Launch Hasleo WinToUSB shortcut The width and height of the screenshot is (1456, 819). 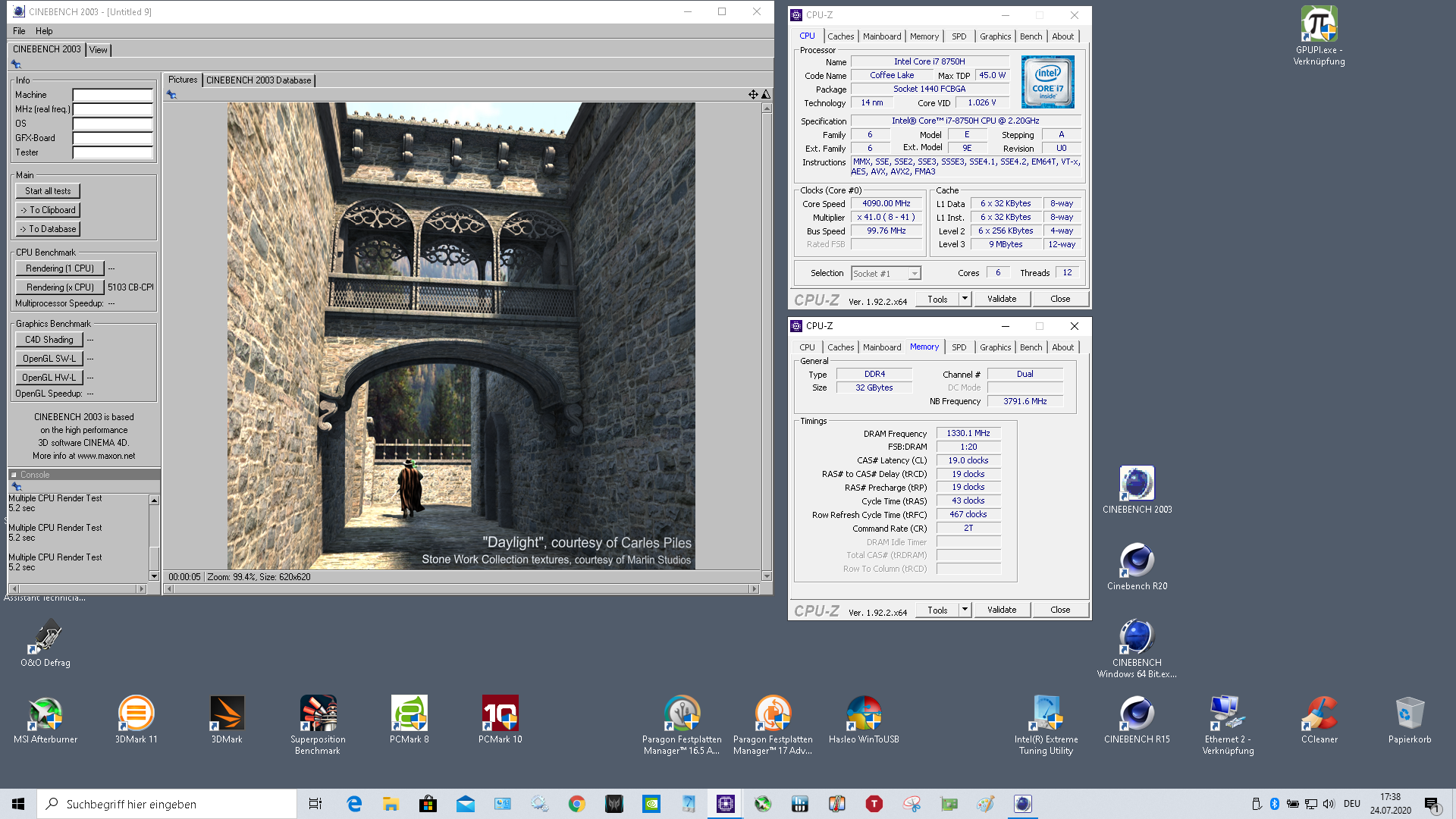pos(864,720)
